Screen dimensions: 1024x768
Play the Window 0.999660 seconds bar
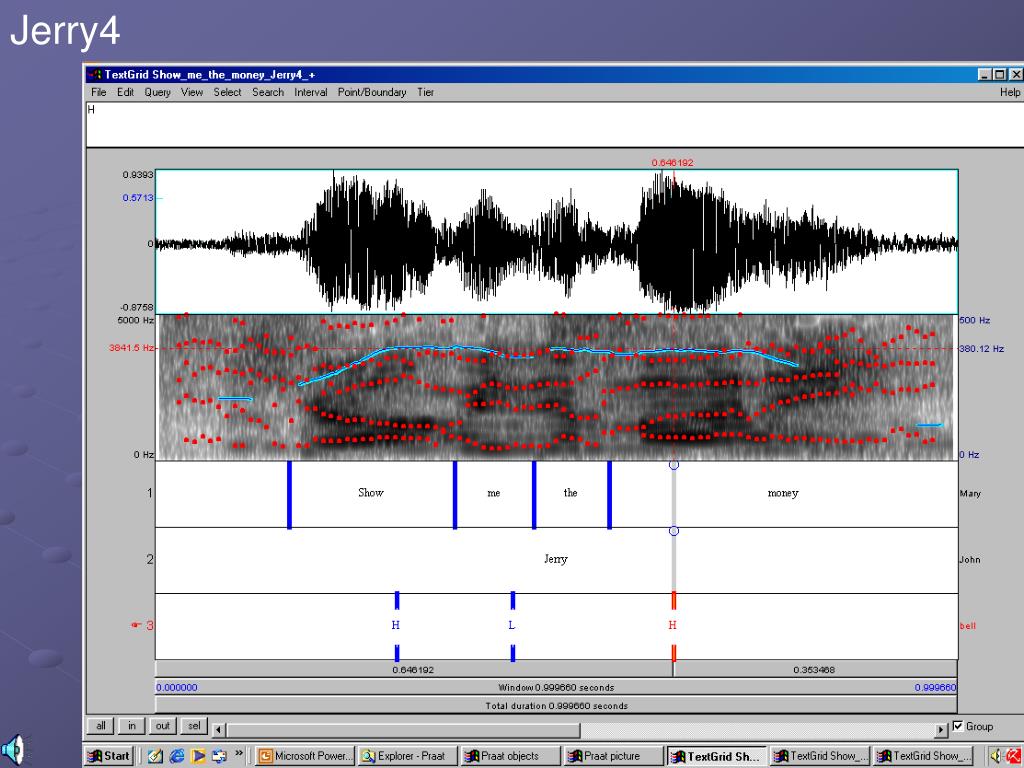tap(556, 687)
